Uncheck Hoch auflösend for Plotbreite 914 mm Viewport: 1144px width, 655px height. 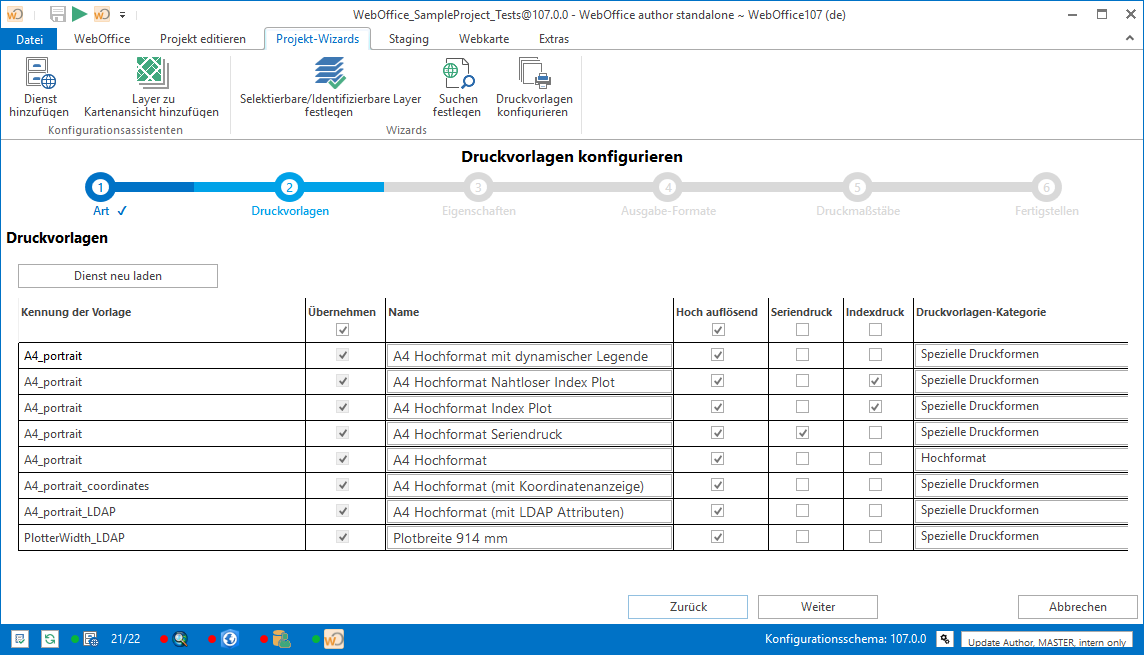[717, 537]
